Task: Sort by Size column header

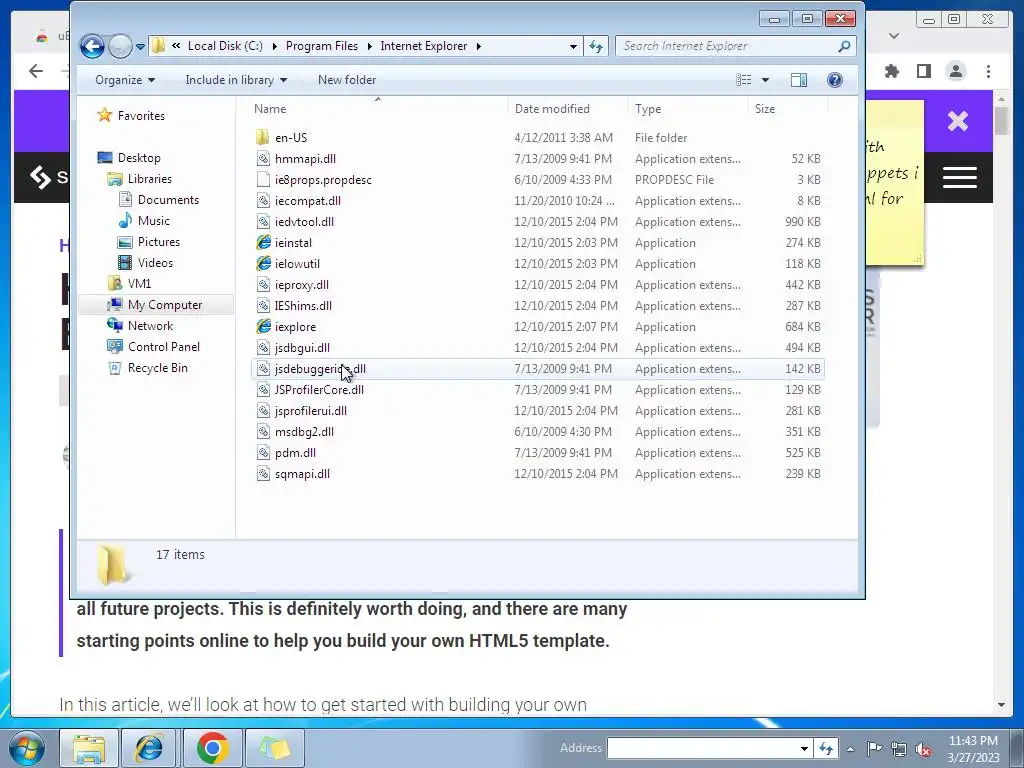Action: 788,108
